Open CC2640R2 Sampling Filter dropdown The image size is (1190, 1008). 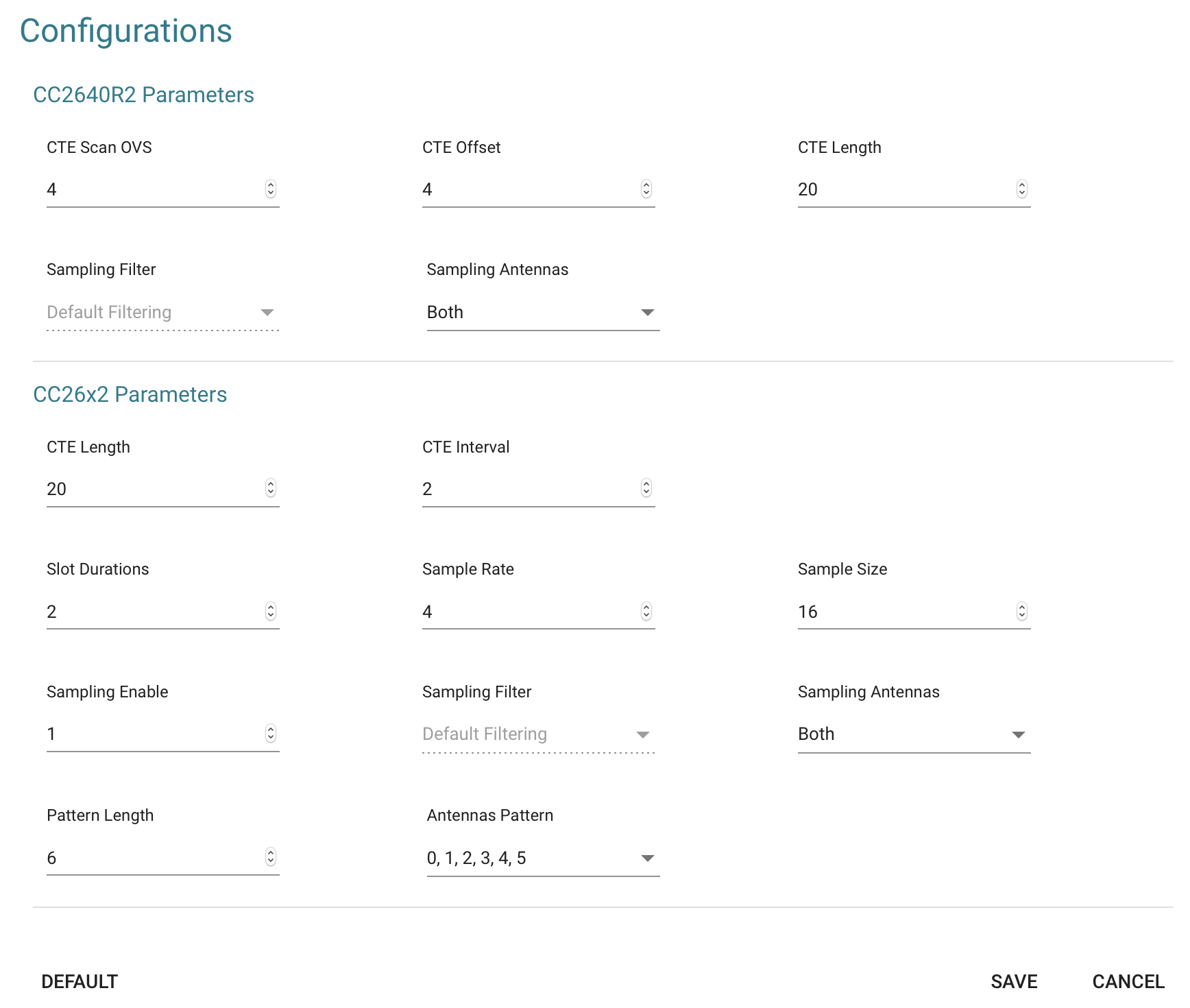click(x=162, y=313)
